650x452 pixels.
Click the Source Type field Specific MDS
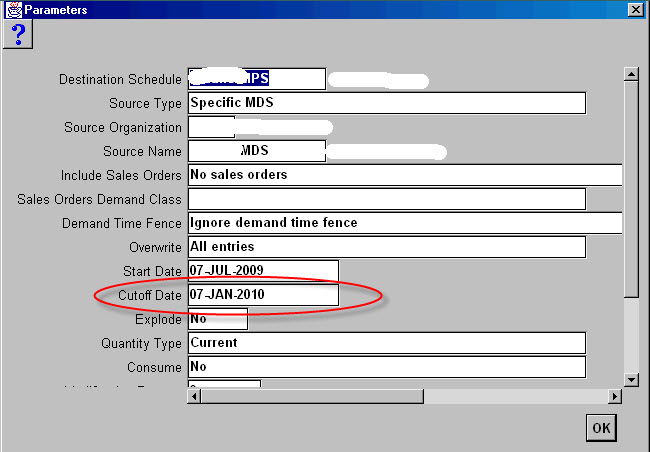tap(387, 103)
